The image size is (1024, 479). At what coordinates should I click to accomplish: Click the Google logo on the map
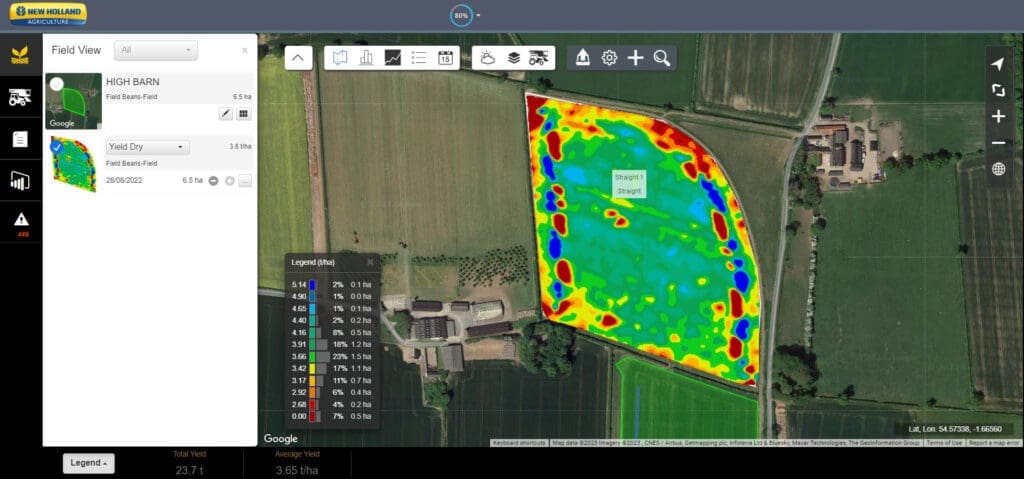click(281, 438)
